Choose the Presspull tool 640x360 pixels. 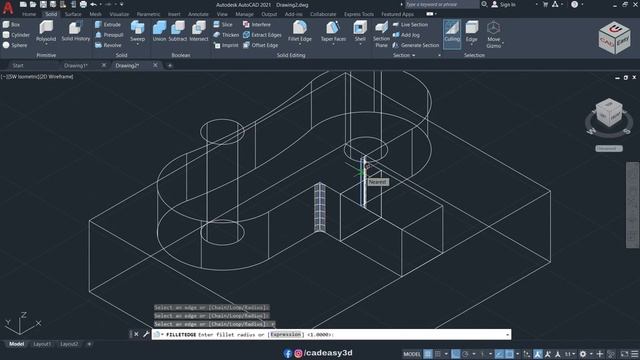(109, 35)
